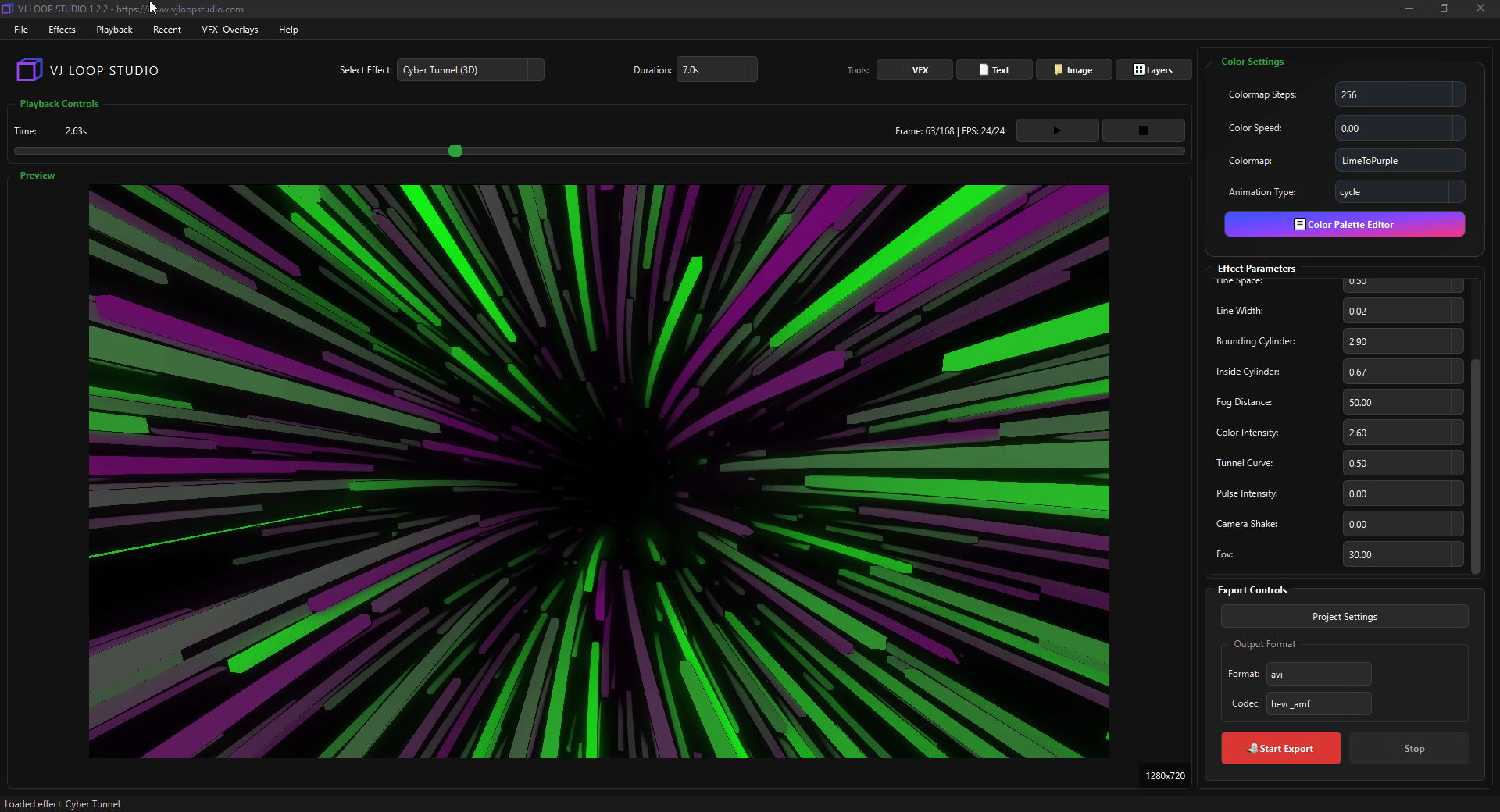This screenshot has height=812, width=1500.
Task: Open the Image overlay tool
Action: click(x=1073, y=70)
